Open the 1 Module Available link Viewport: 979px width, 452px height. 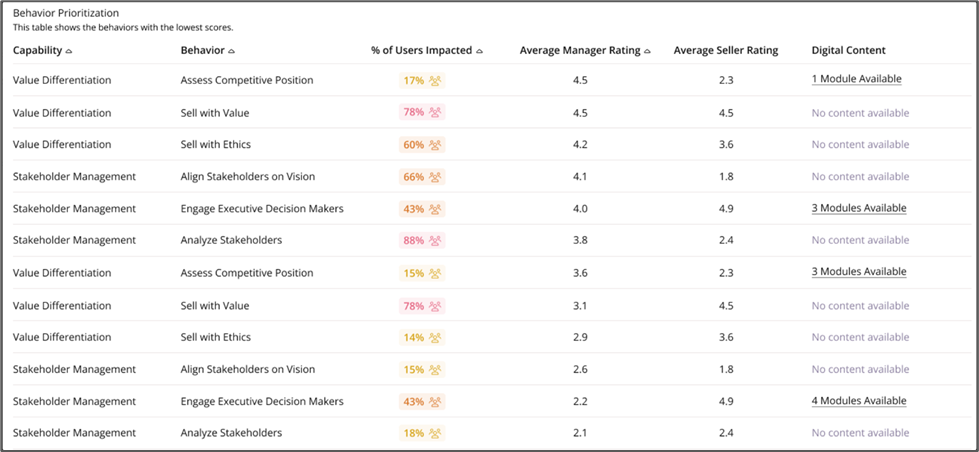click(x=856, y=79)
